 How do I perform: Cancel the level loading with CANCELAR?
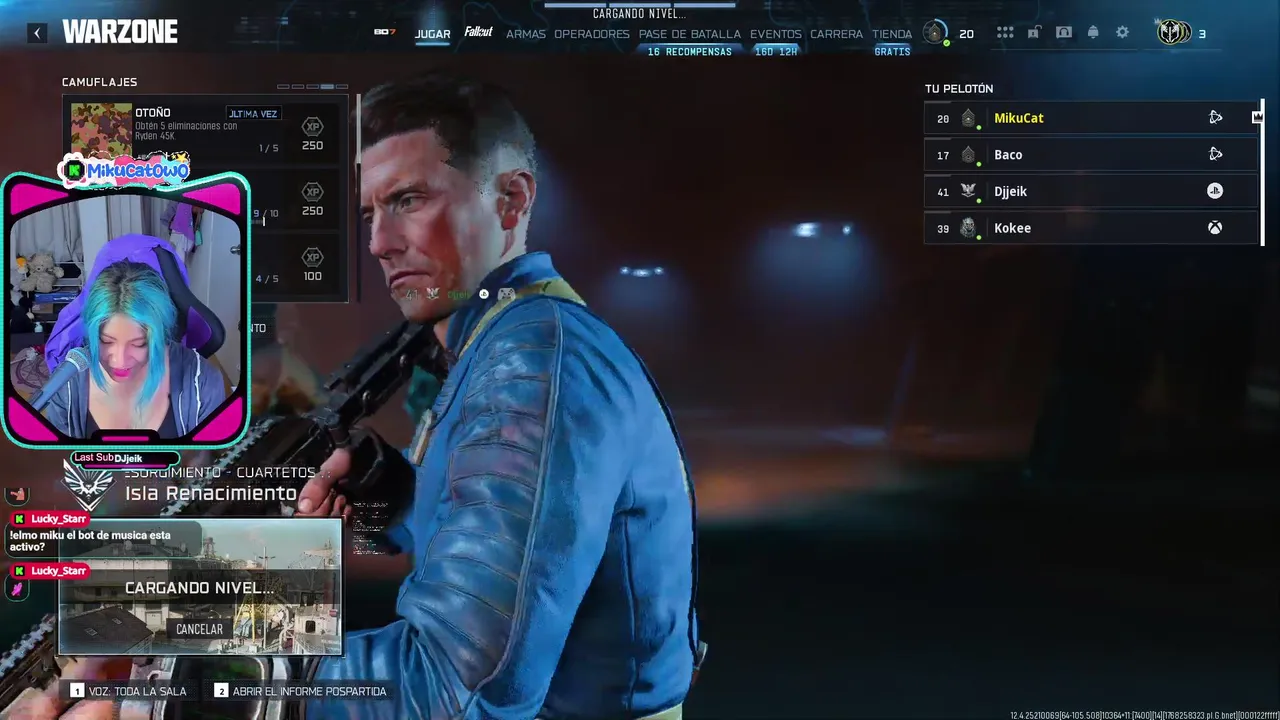tap(199, 629)
